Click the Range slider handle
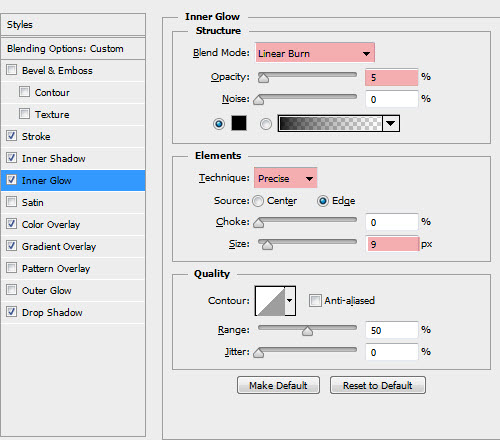Screen dimensions: 500x440 (307, 331)
